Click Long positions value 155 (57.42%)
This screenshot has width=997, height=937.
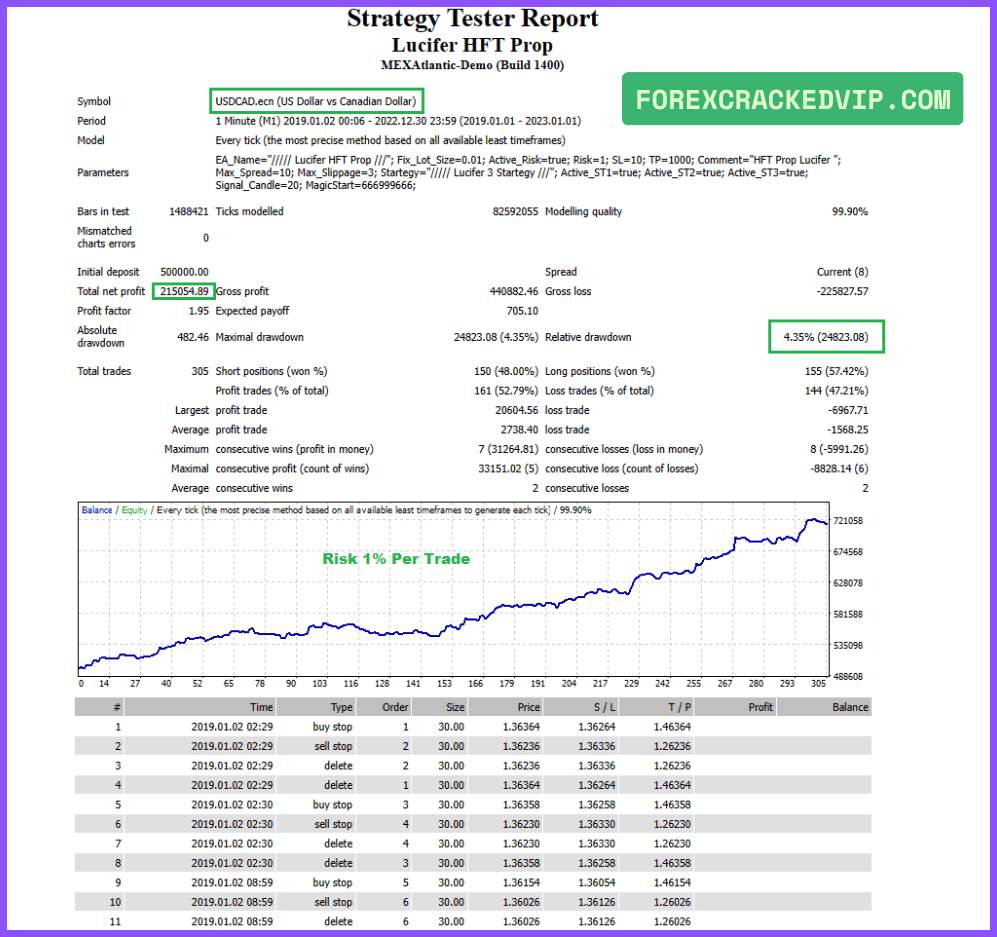pyautogui.click(x=836, y=371)
